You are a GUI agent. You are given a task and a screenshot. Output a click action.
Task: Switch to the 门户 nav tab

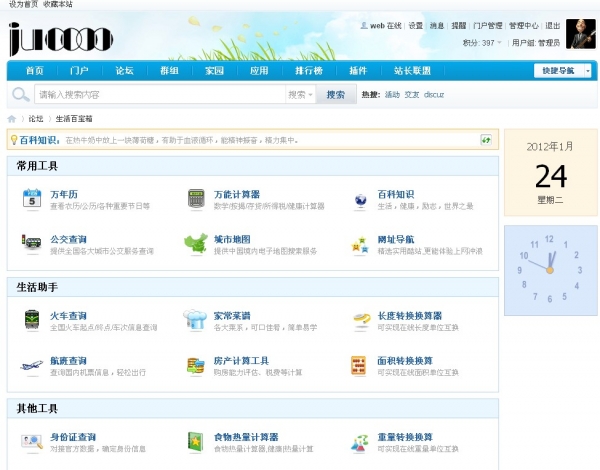click(x=79, y=70)
